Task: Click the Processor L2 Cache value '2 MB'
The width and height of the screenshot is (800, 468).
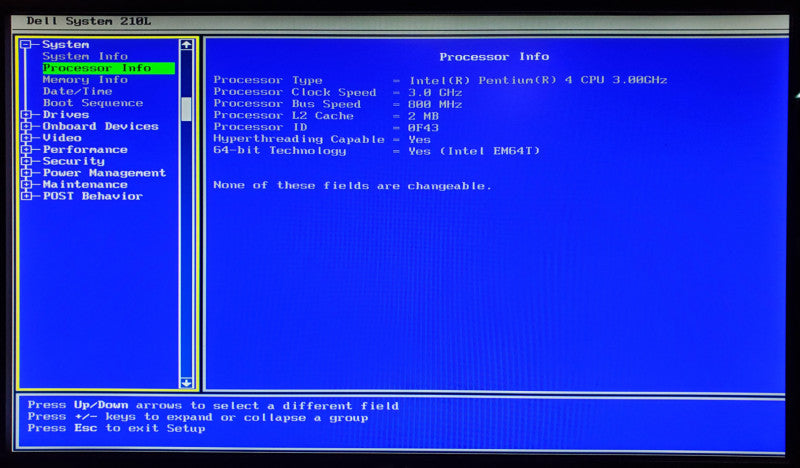Action: point(423,116)
